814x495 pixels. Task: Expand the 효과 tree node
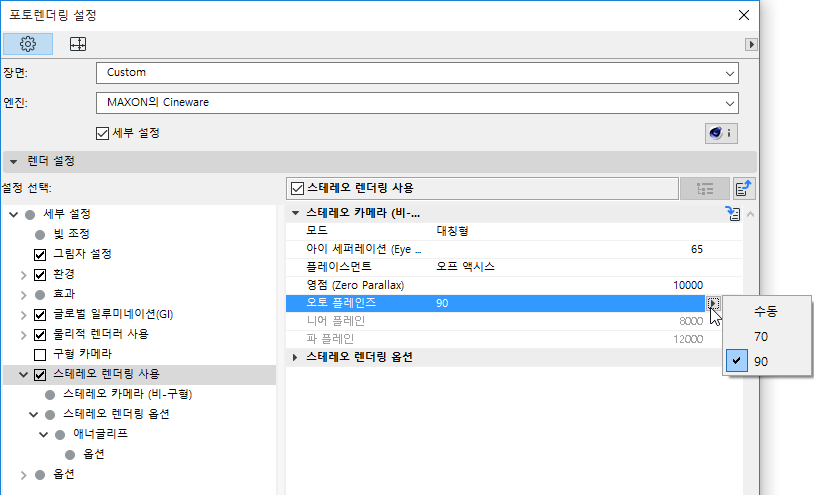[x=23, y=295]
